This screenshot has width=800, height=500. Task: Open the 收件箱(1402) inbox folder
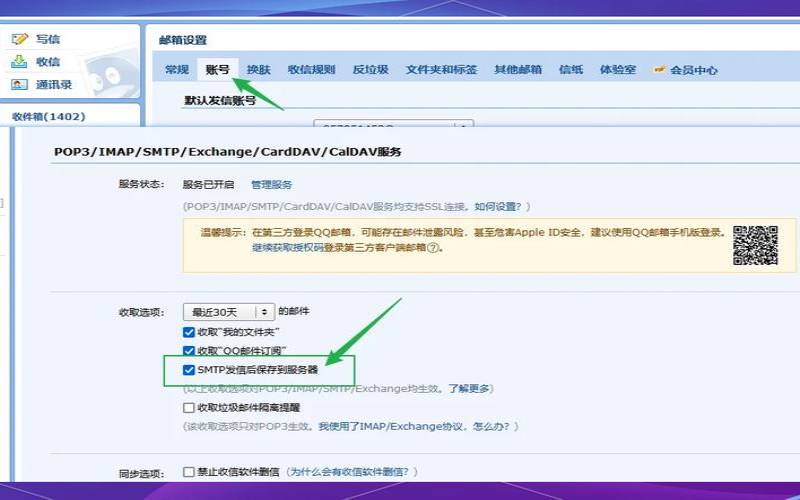(49, 116)
